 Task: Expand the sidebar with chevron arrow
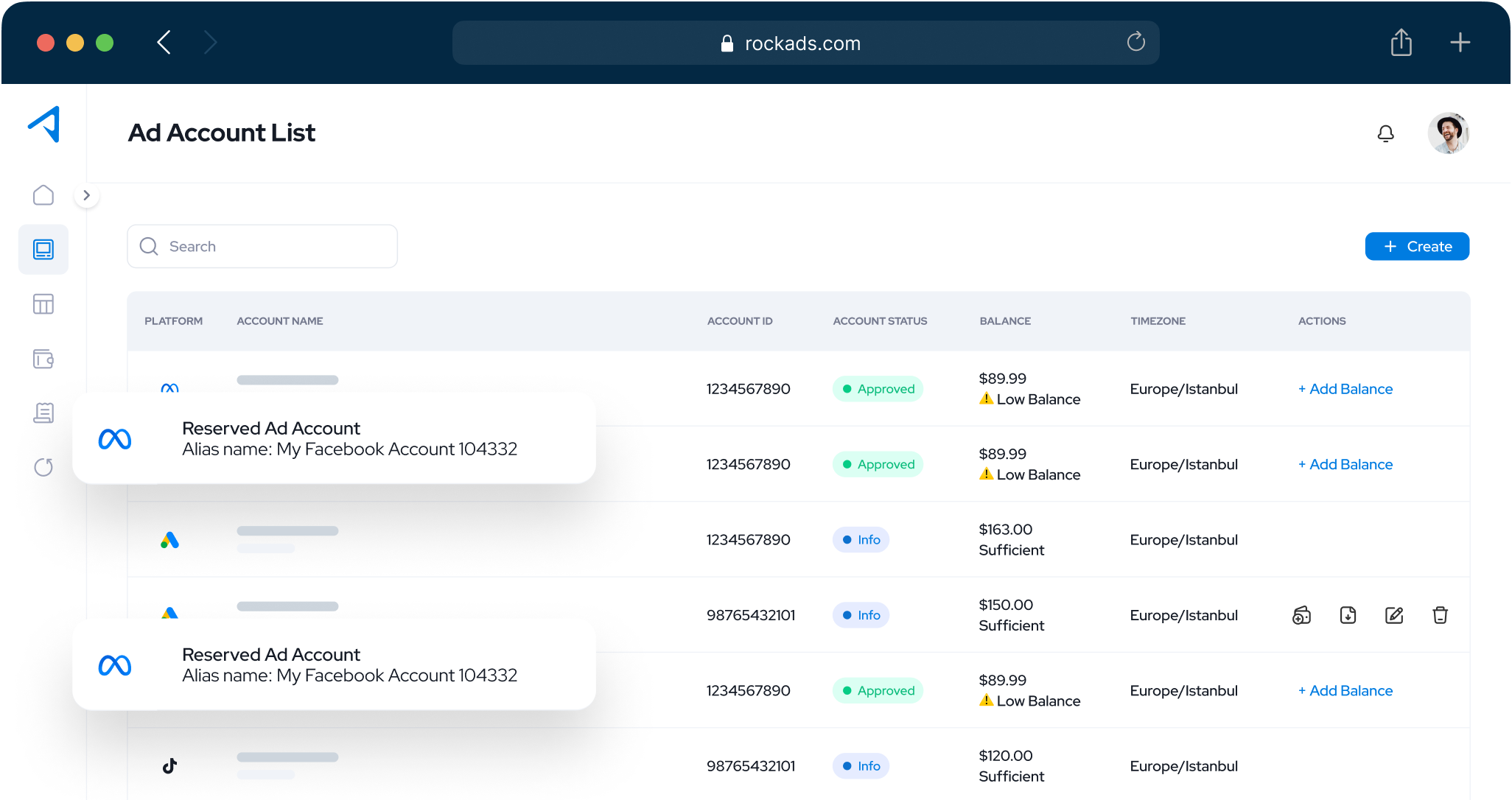click(87, 195)
